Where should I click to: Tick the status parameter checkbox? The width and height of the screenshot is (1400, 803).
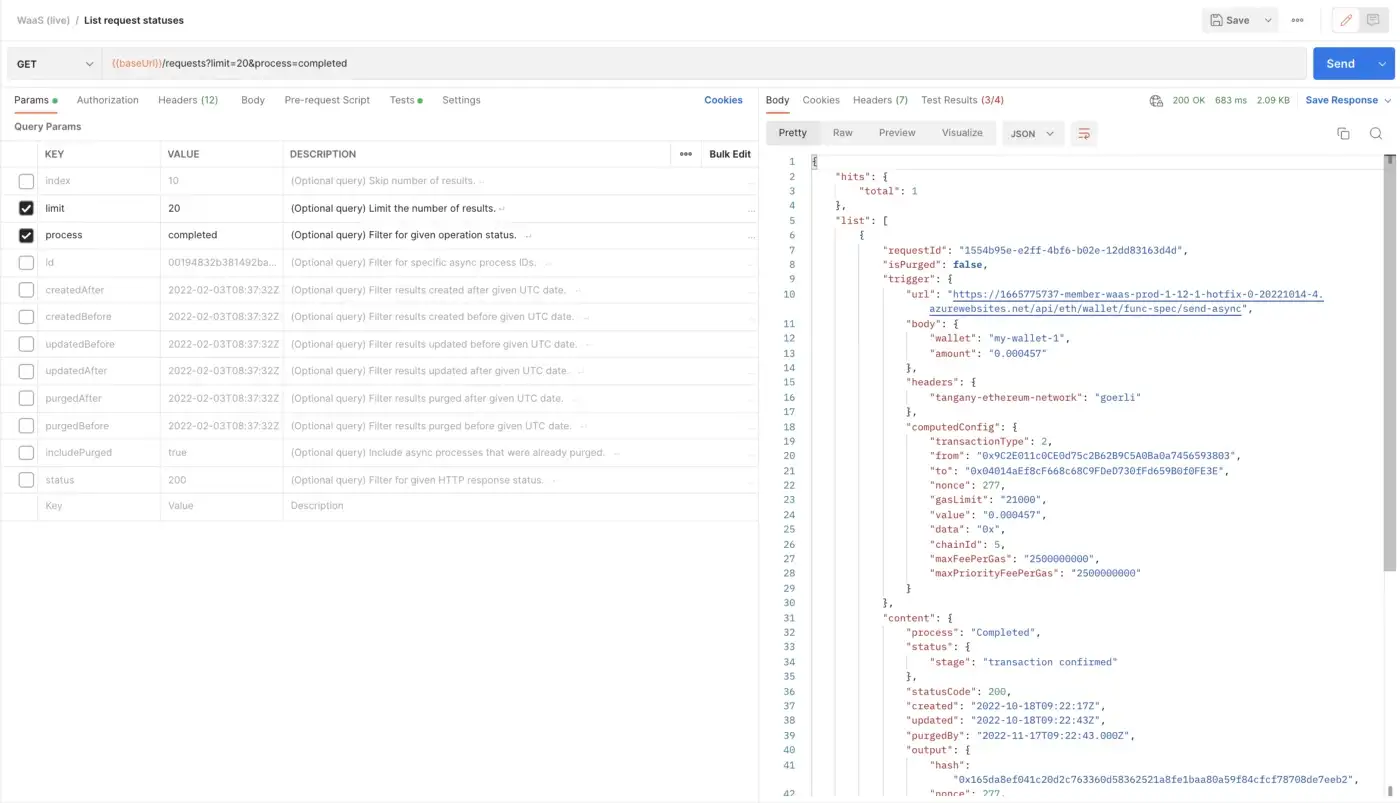click(26, 480)
